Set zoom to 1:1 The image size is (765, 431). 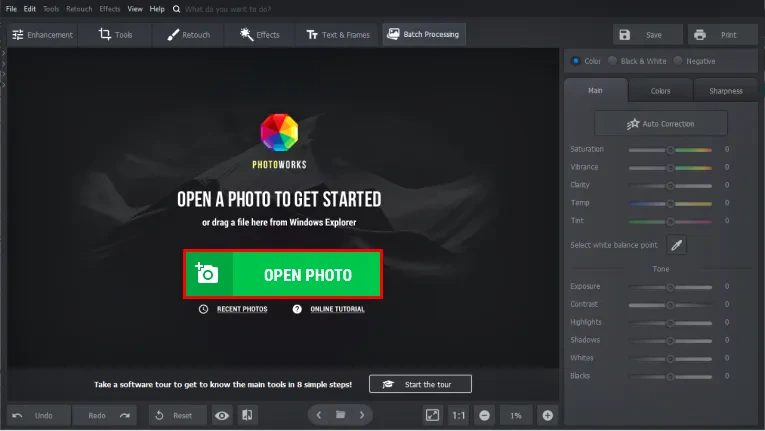(459, 416)
